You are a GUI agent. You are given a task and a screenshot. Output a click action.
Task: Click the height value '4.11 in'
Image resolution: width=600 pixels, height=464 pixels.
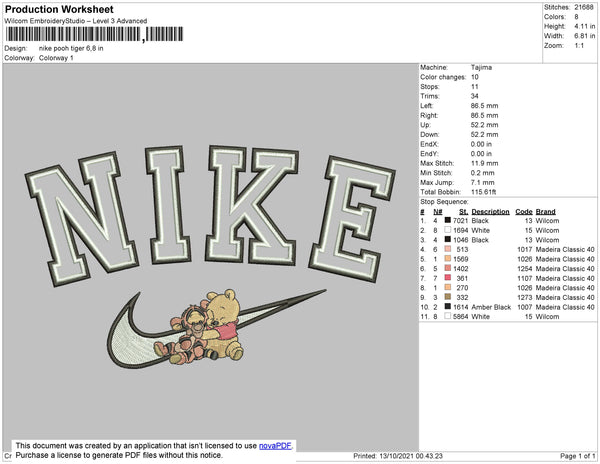(584, 26)
